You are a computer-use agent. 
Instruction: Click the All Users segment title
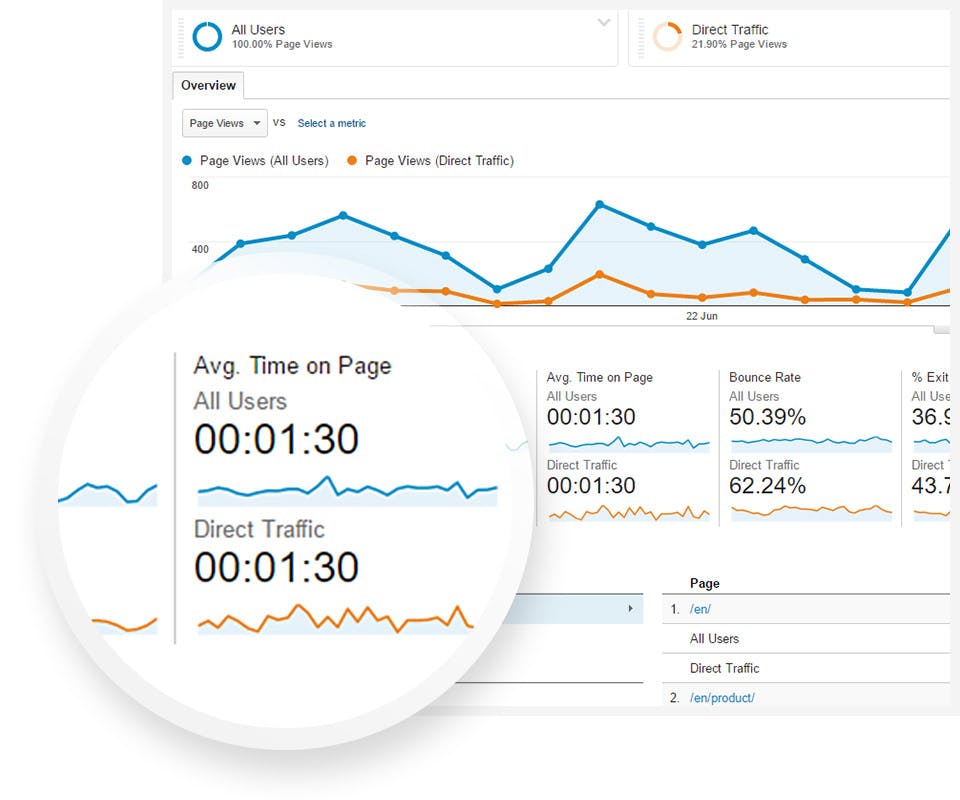click(x=258, y=29)
